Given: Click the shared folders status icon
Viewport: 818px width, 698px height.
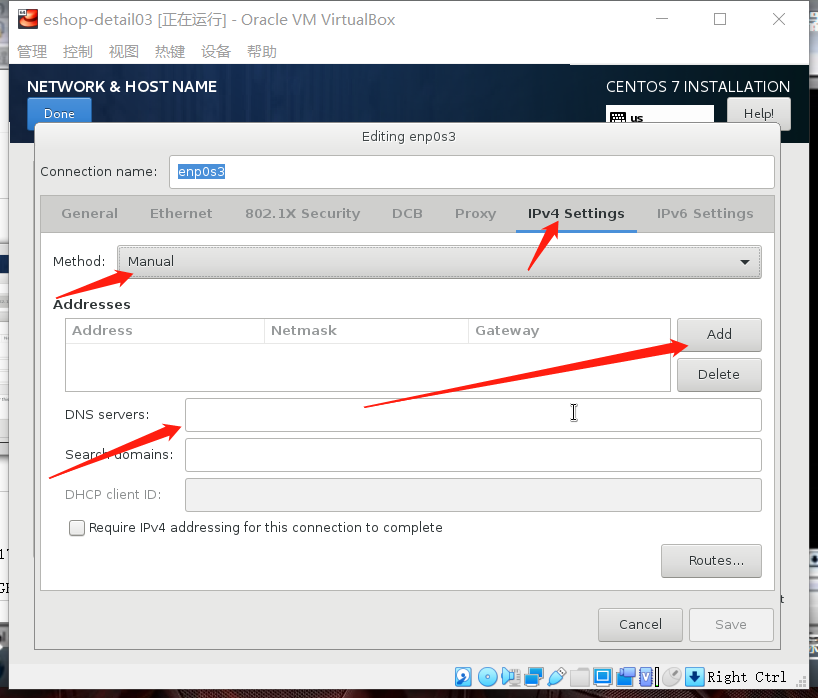Looking at the screenshot, I should tap(580, 677).
